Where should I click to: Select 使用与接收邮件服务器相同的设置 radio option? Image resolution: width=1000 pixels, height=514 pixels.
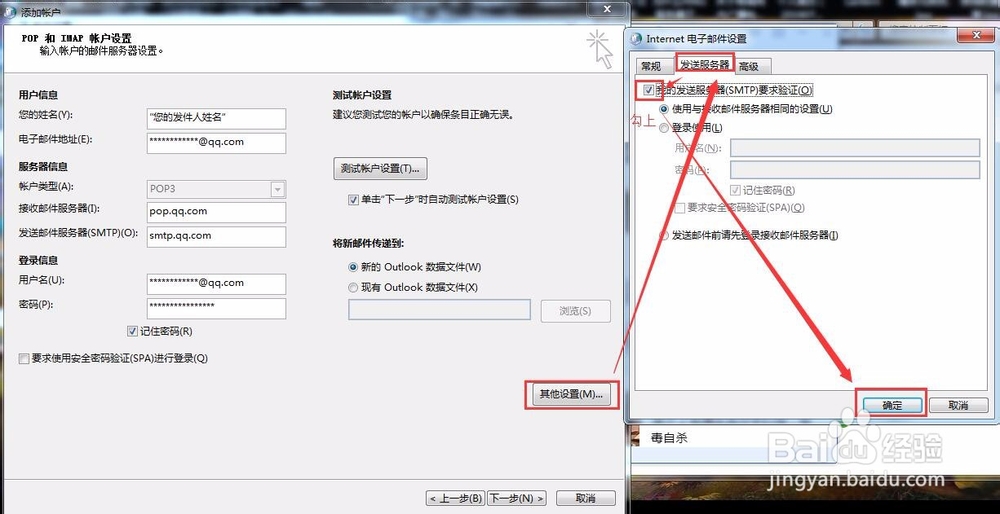665,109
